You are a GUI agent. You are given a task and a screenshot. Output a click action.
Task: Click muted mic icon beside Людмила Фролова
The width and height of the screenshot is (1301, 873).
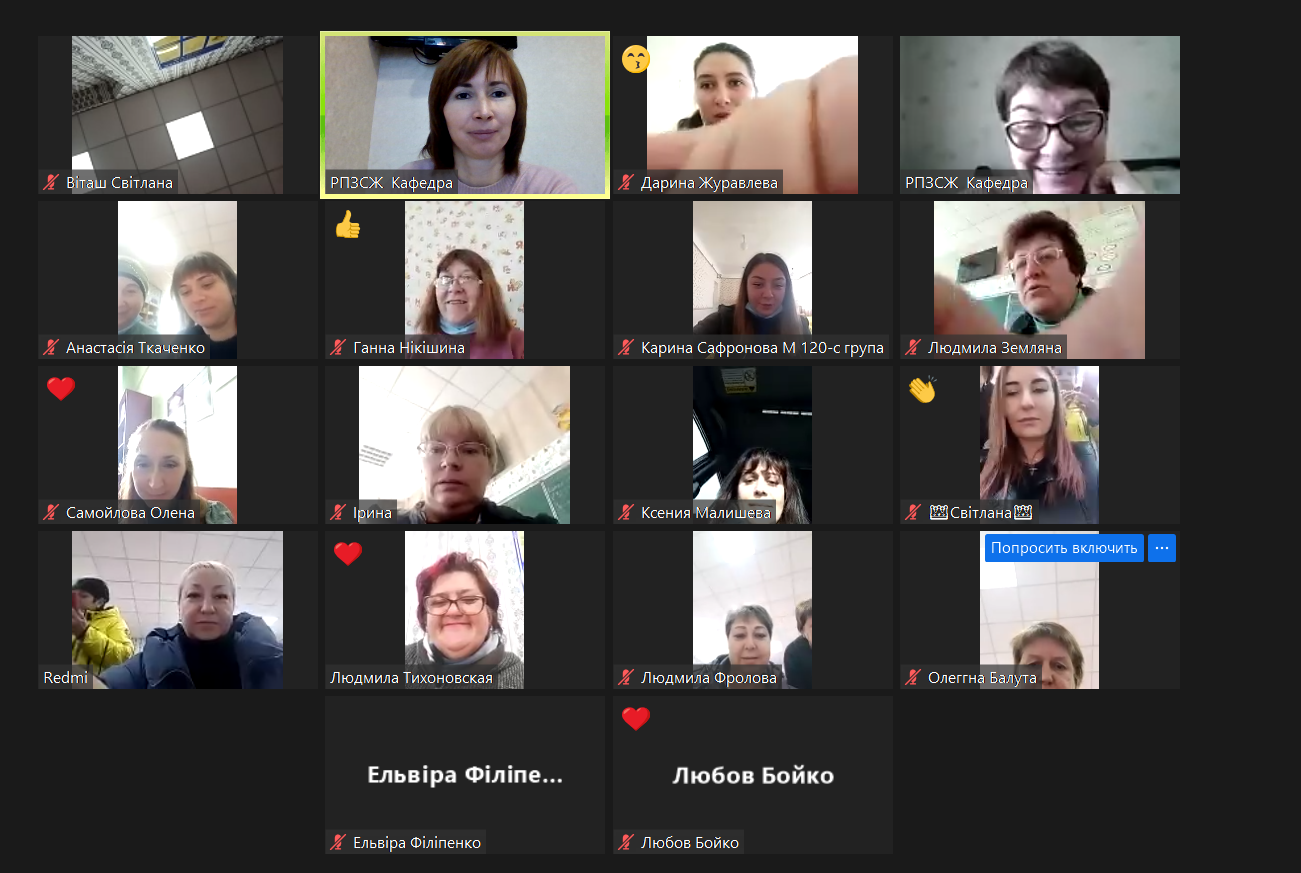click(x=627, y=678)
